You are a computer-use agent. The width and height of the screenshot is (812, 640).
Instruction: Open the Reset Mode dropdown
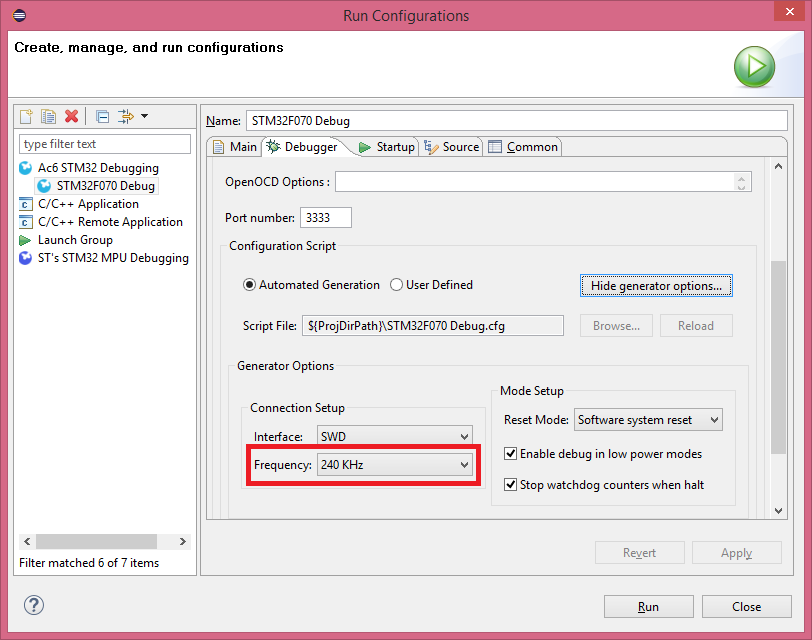pyautogui.click(x=648, y=420)
